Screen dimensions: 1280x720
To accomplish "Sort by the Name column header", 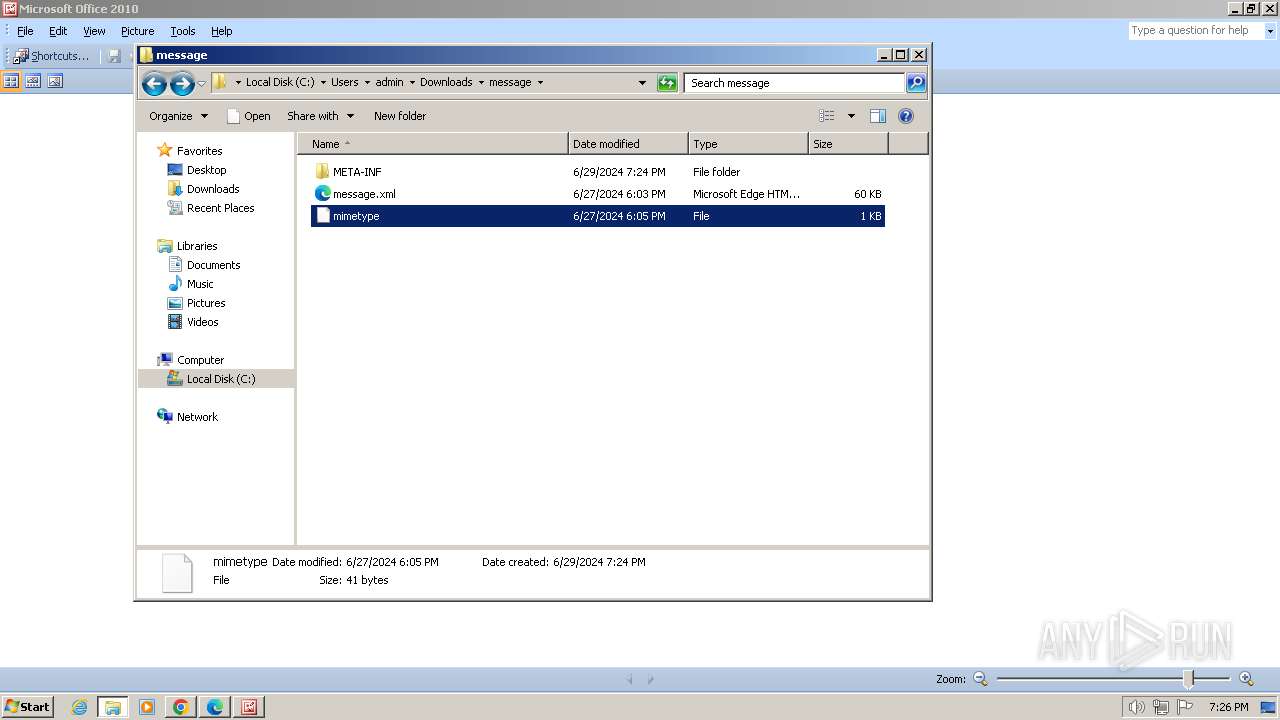I will [x=433, y=144].
